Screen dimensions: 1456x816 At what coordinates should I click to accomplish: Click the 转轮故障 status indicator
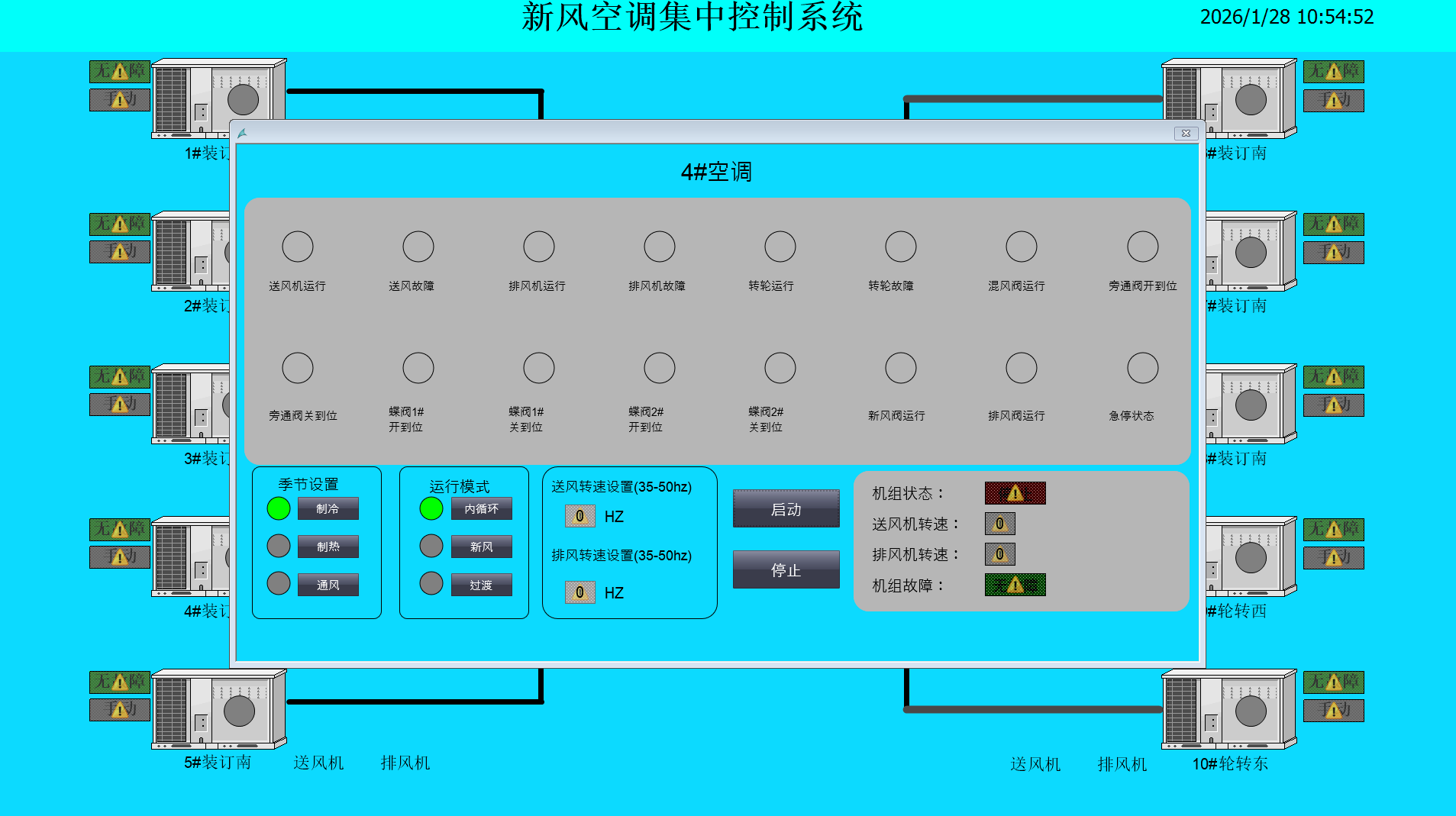[900, 246]
